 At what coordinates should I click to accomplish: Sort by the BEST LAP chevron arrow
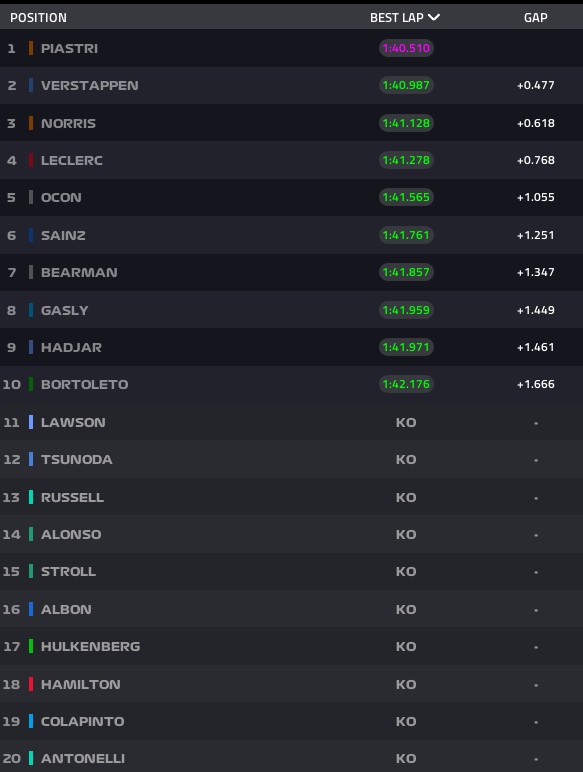click(x=434, y=17)
